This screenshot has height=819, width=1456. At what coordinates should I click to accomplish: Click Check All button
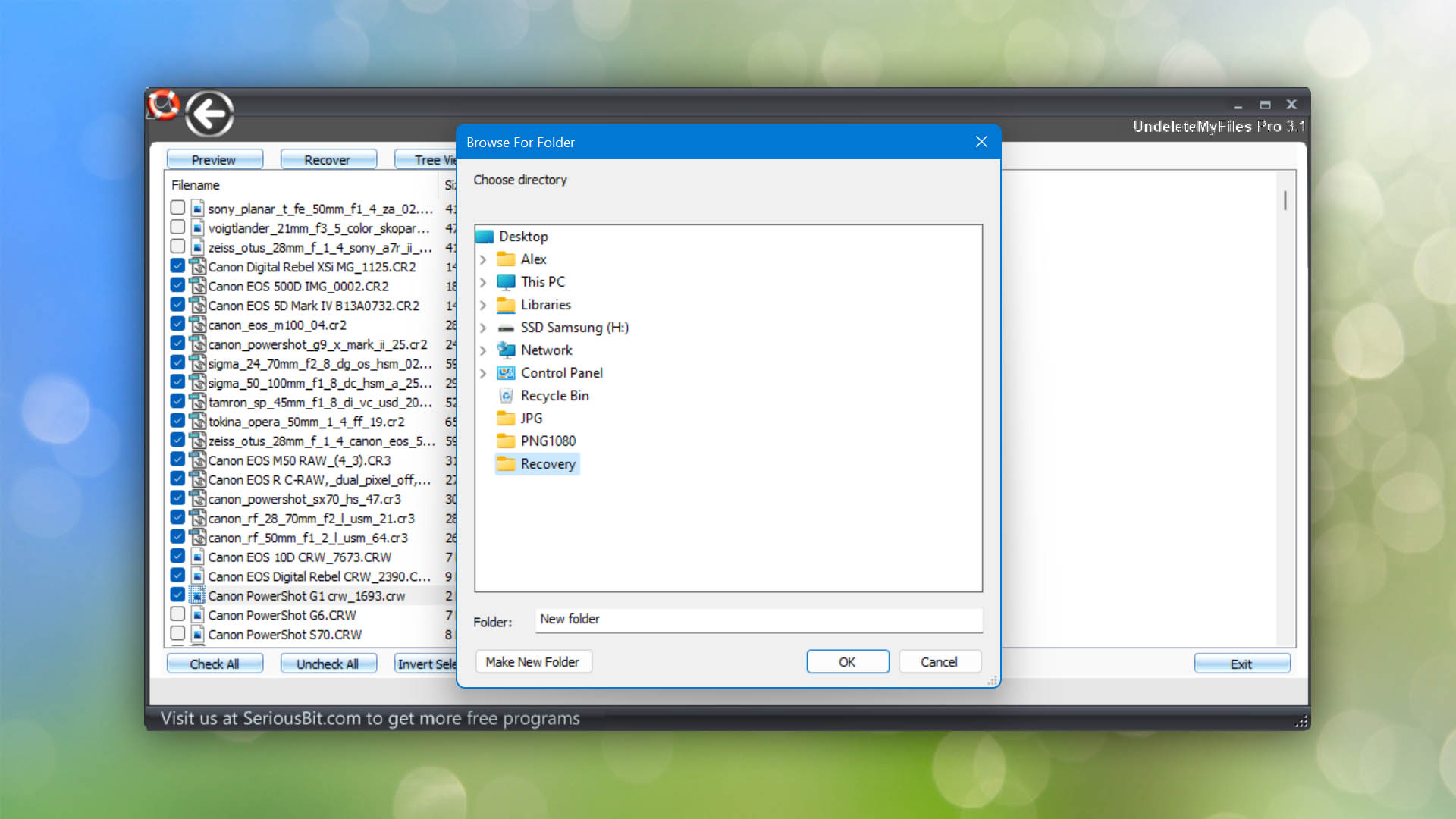tap(215, 664)
